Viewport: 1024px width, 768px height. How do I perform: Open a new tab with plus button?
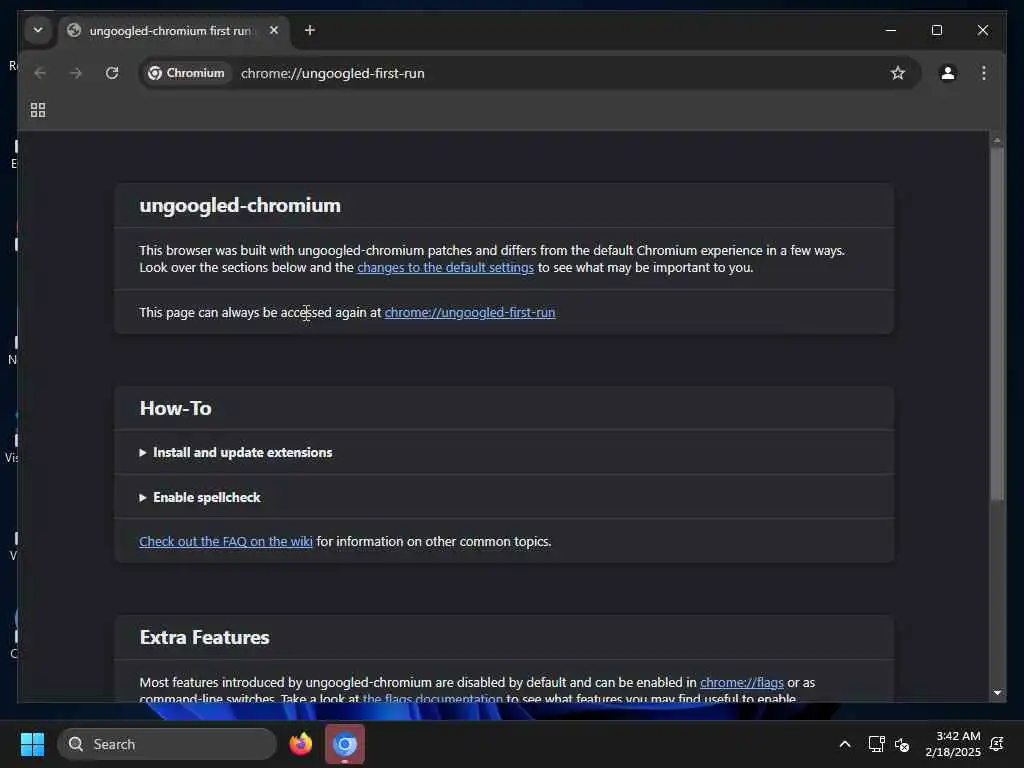tap(310, 31)
